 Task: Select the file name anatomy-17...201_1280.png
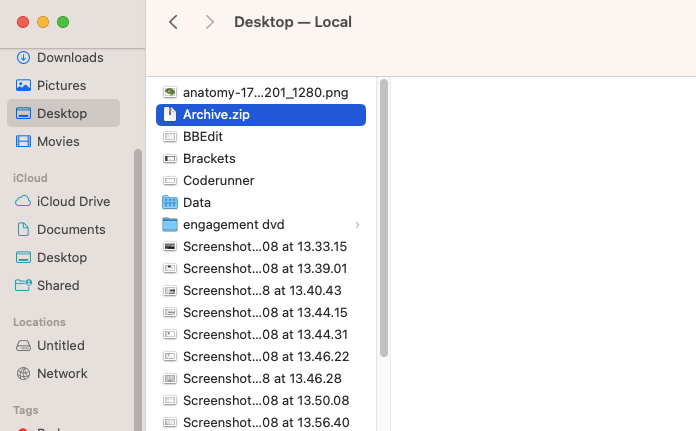click(265, 92)
